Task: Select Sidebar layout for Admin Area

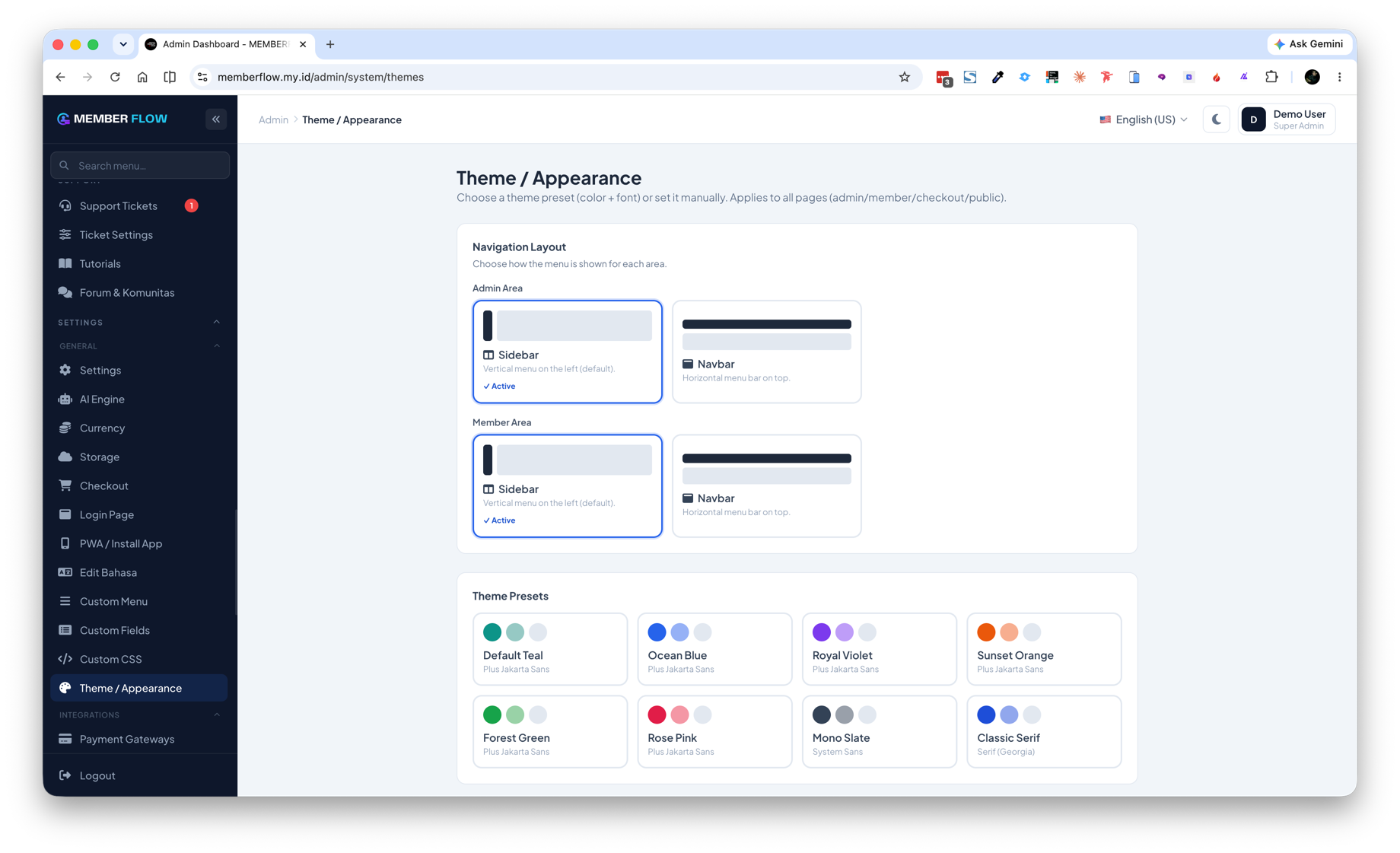Action: [568, 352]
